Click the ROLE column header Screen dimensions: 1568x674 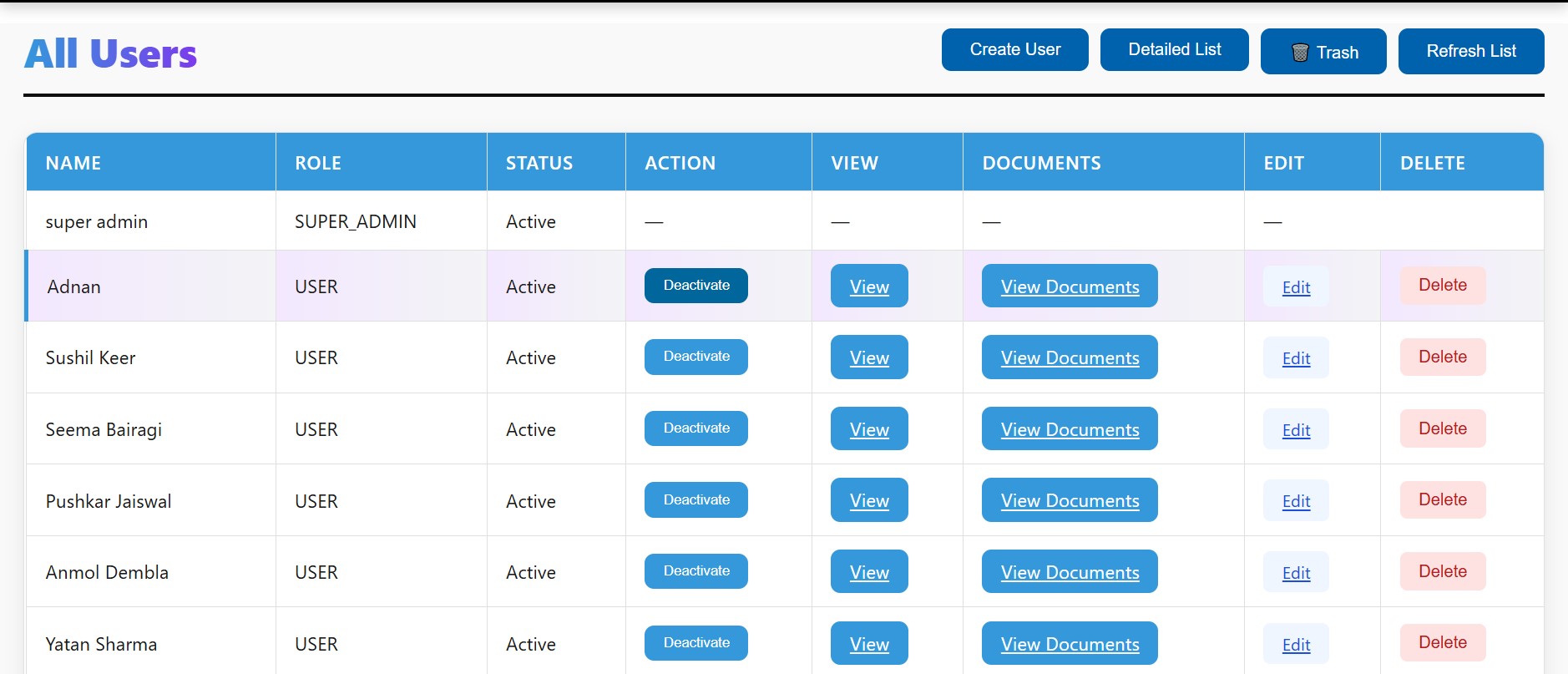coord(382,163)
